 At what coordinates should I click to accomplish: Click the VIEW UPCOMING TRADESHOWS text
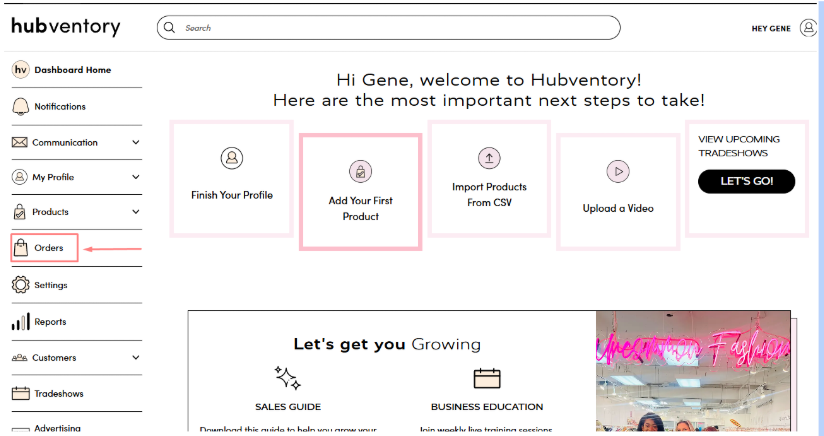tap(739, 146)
